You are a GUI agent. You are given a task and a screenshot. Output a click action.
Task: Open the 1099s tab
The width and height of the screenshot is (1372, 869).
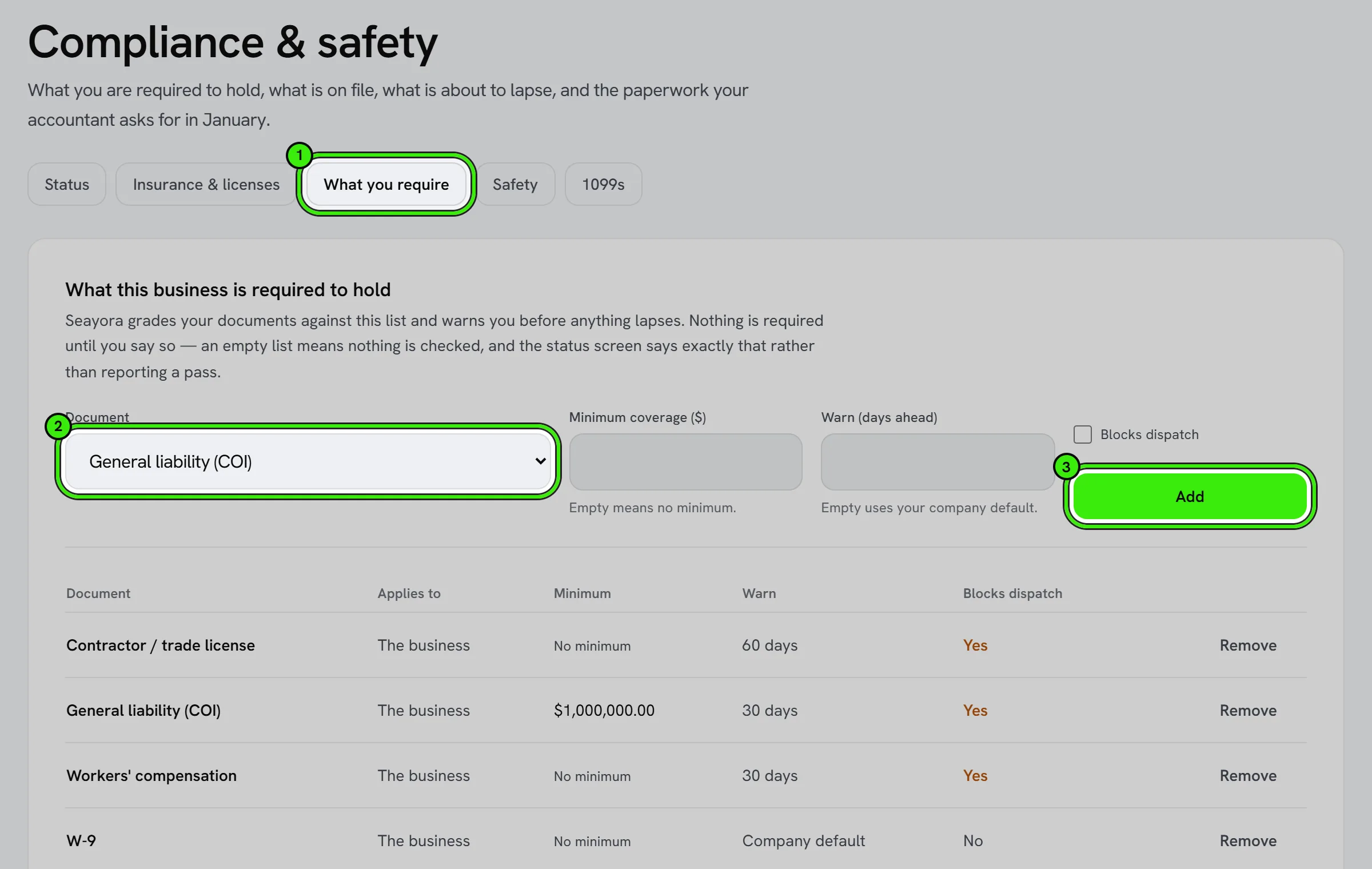[x=603, y=184]
